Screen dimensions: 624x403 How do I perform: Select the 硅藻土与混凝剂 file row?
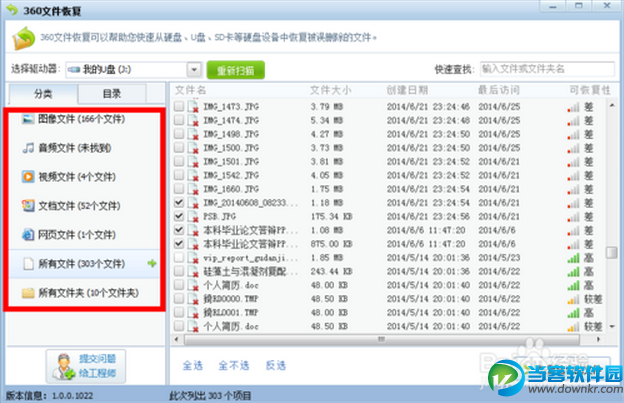click(390, 272)
